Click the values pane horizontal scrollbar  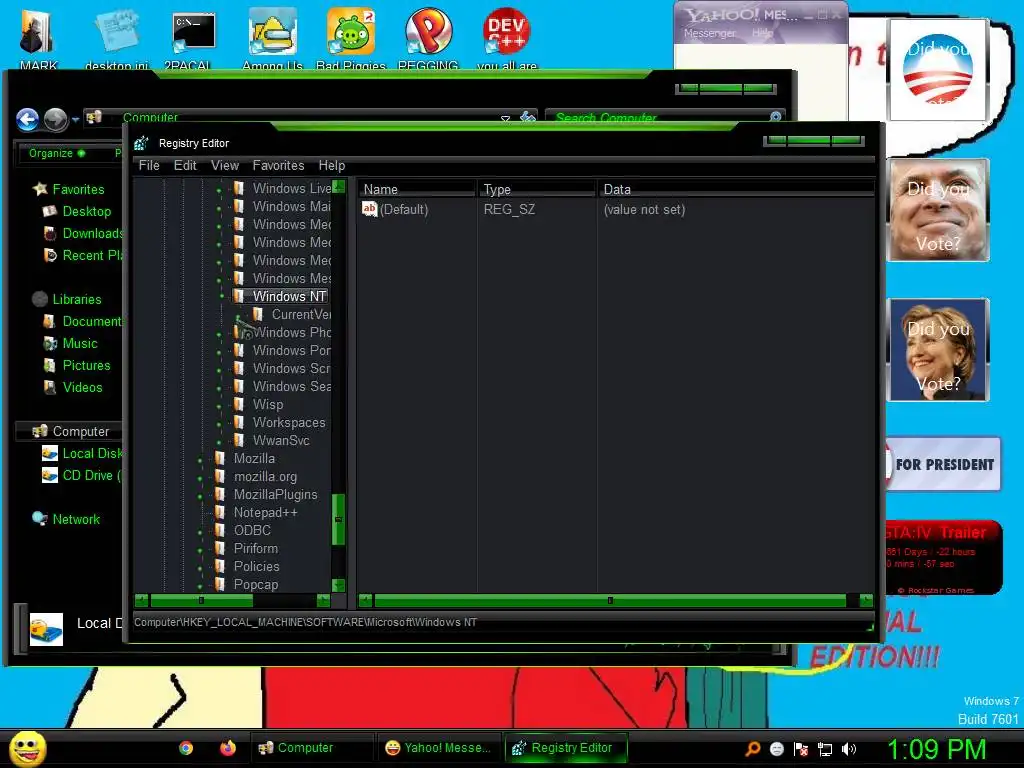tap(610, 600)
